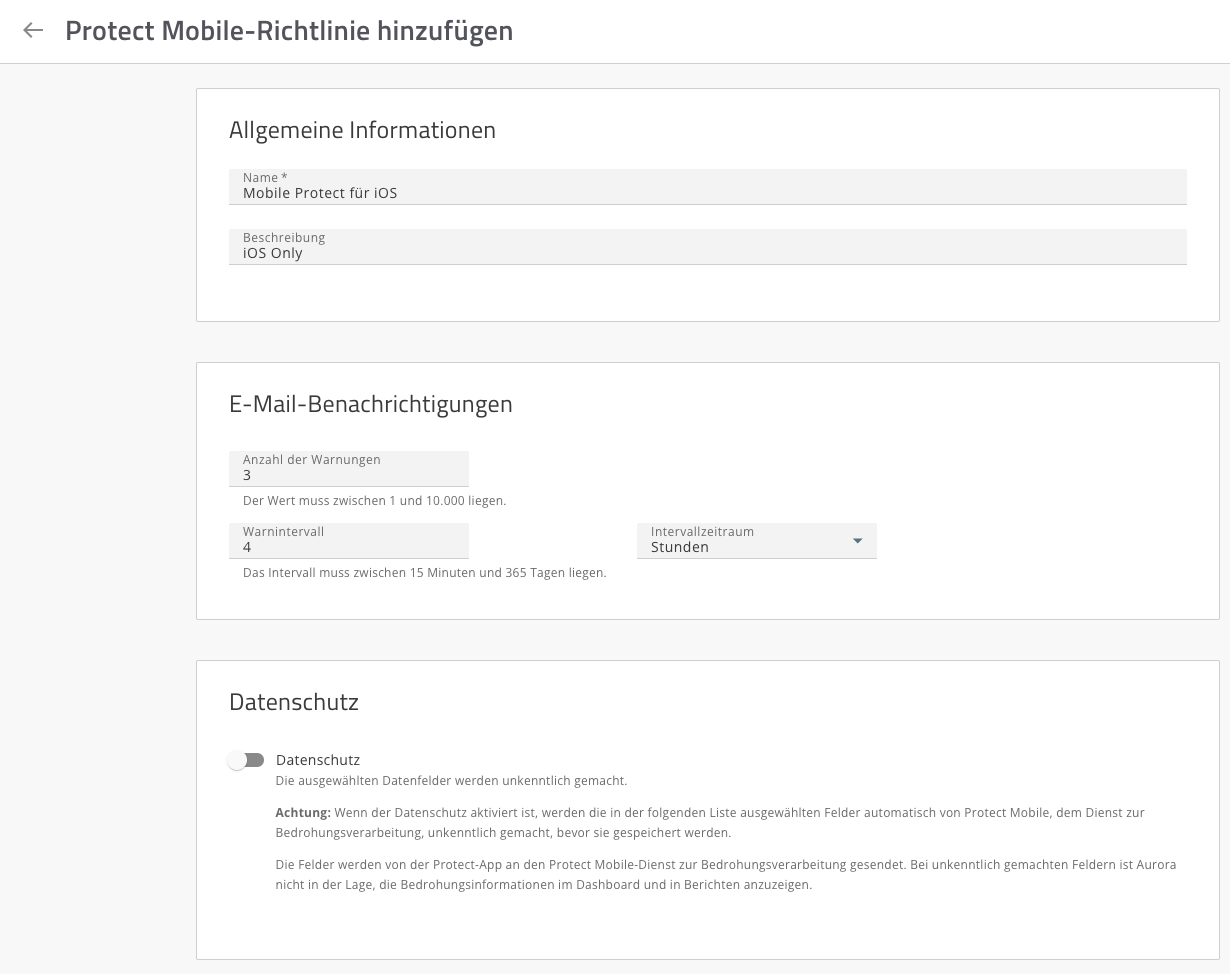Click the E-Mail-Benachrichtigungen heading
This screenshot has width=1230, height=974.
click(370, 404)
